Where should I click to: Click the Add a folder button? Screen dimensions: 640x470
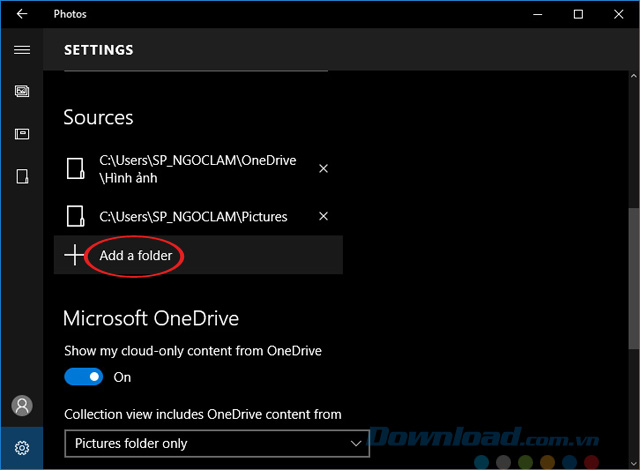tap(198, 255)
